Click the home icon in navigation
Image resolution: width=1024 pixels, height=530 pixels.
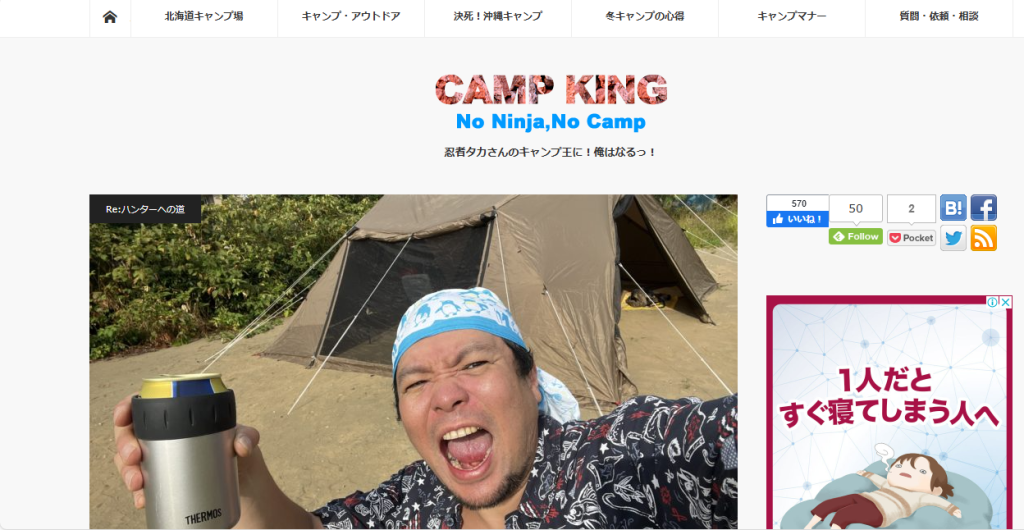110,17
